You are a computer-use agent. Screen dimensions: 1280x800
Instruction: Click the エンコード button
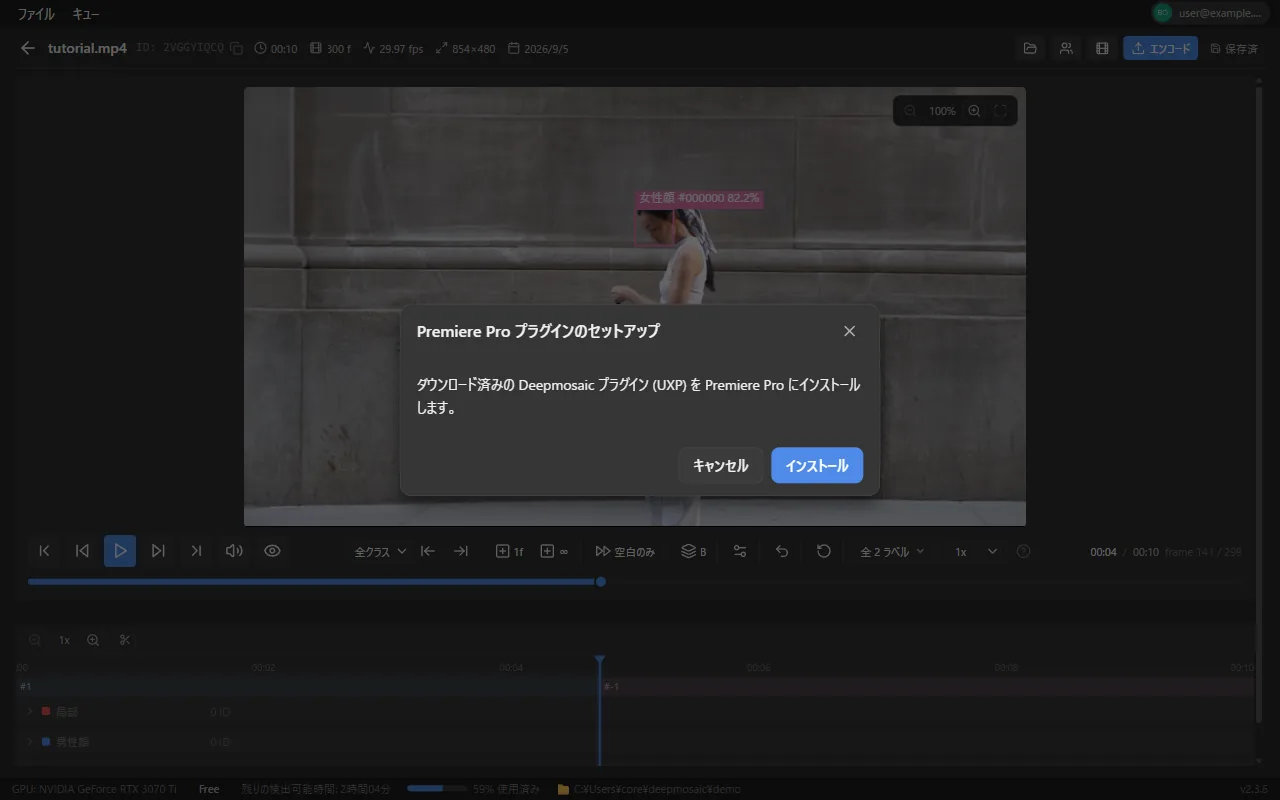1160,48
